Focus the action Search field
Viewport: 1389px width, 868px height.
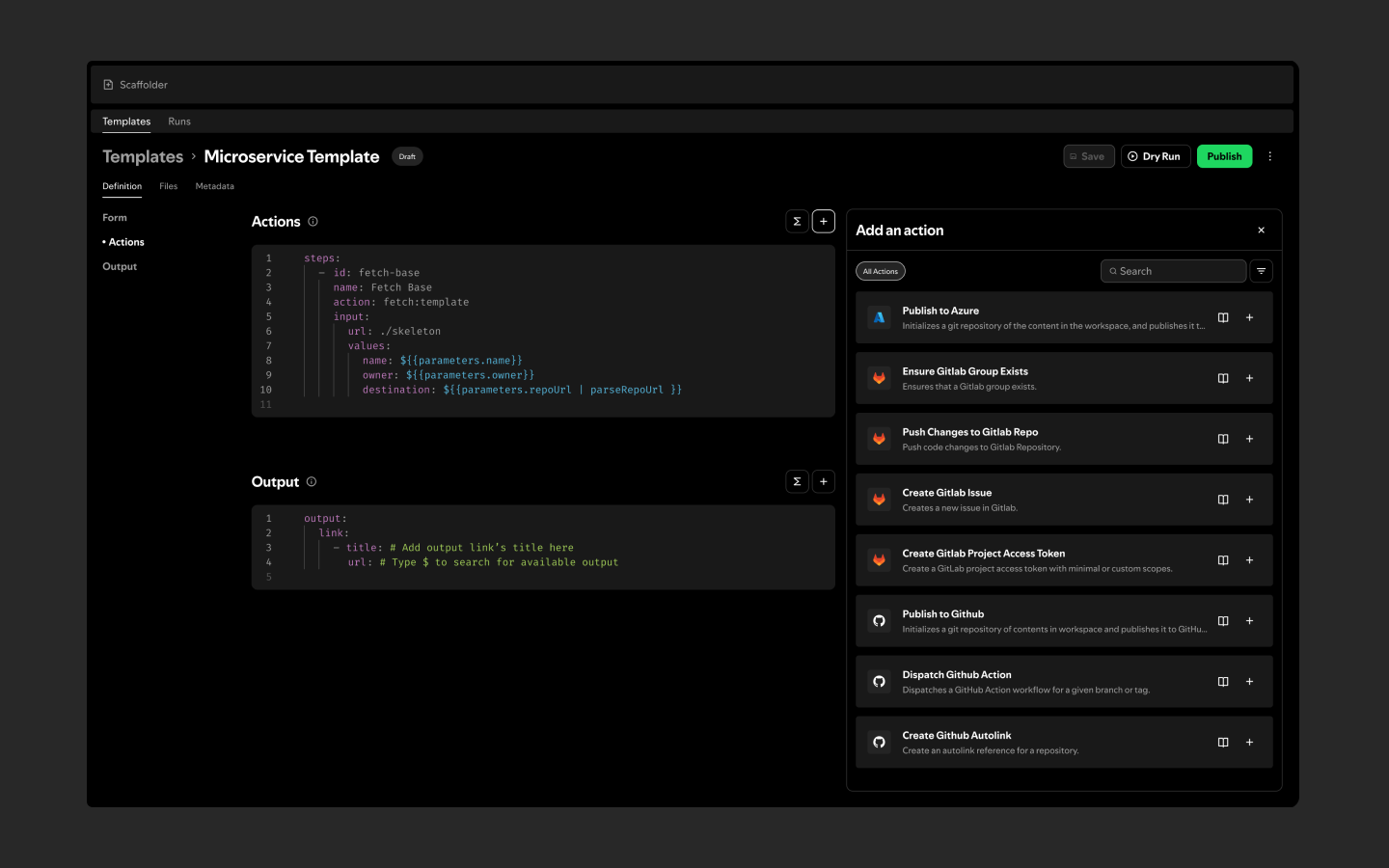tap(1173, 271)
